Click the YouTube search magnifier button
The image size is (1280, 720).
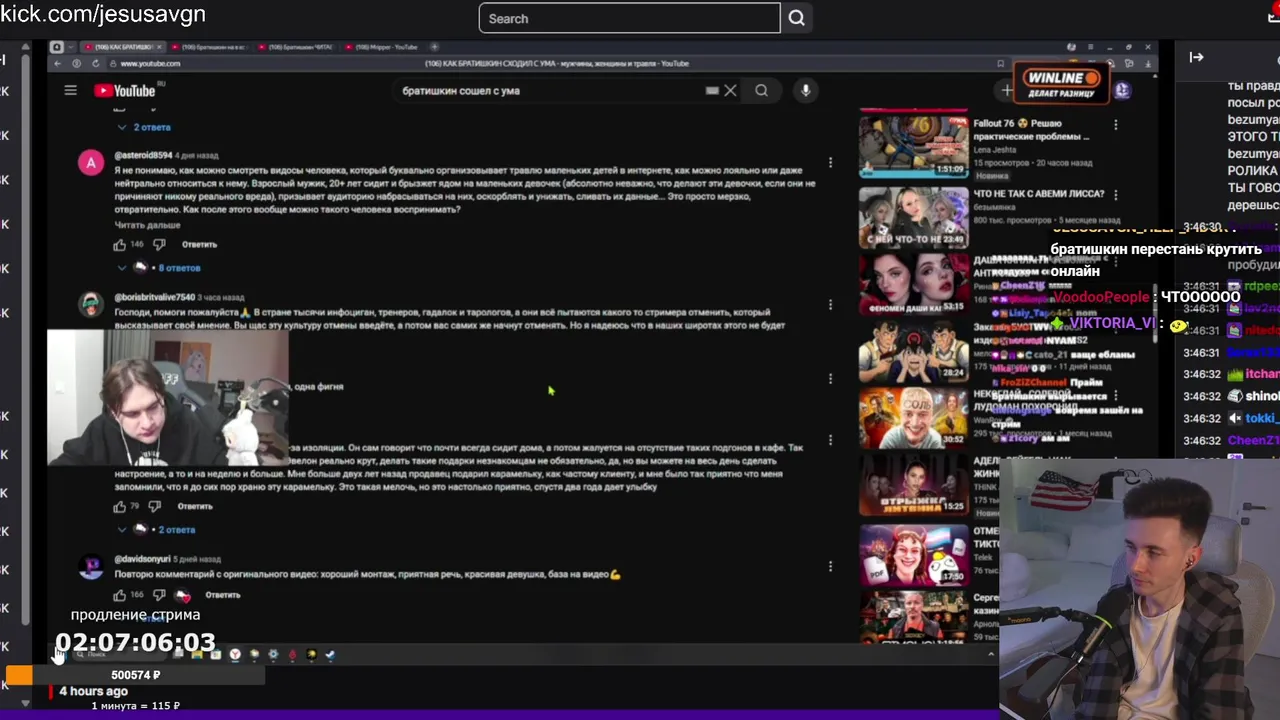(761, 90)
